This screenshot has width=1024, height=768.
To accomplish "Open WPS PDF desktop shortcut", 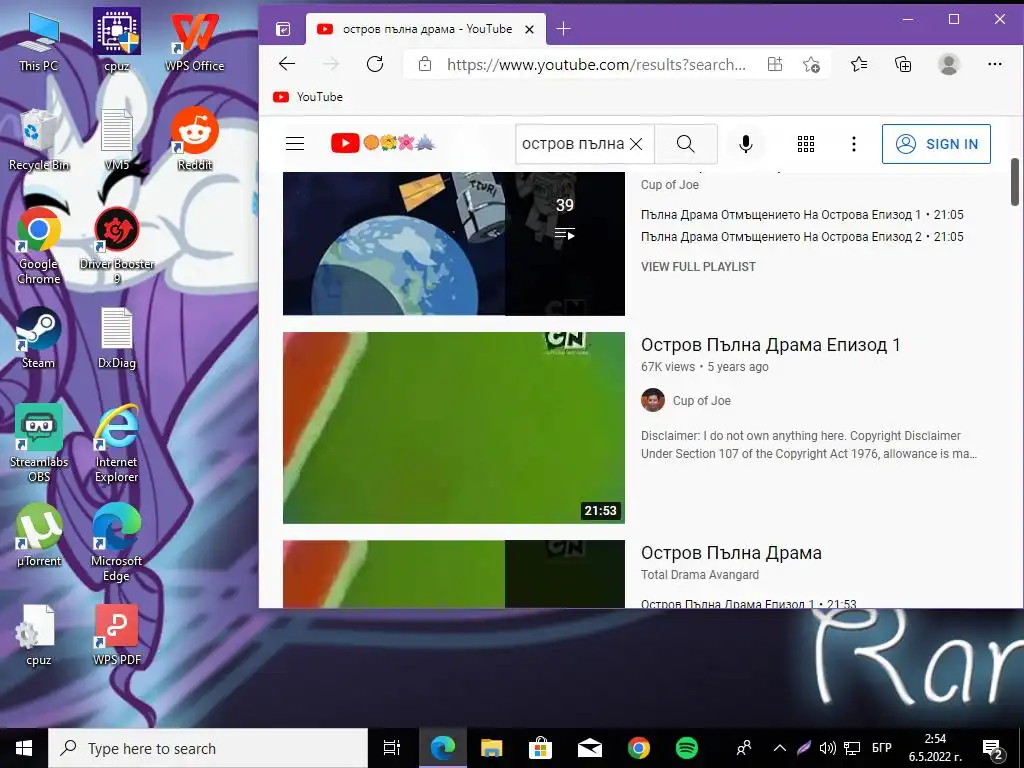I will click(117, 635).
